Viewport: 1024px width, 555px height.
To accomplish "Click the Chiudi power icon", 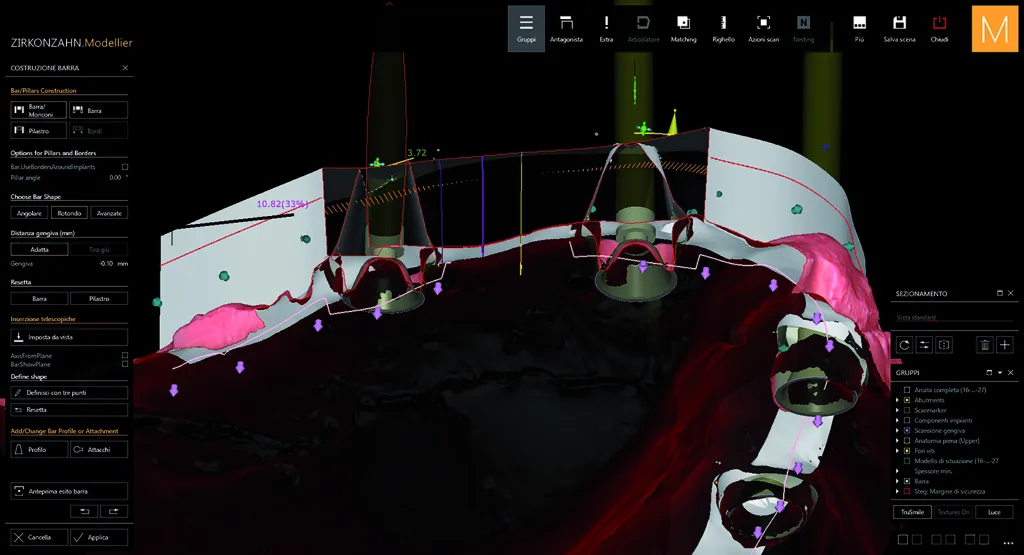I will (939, 28).
